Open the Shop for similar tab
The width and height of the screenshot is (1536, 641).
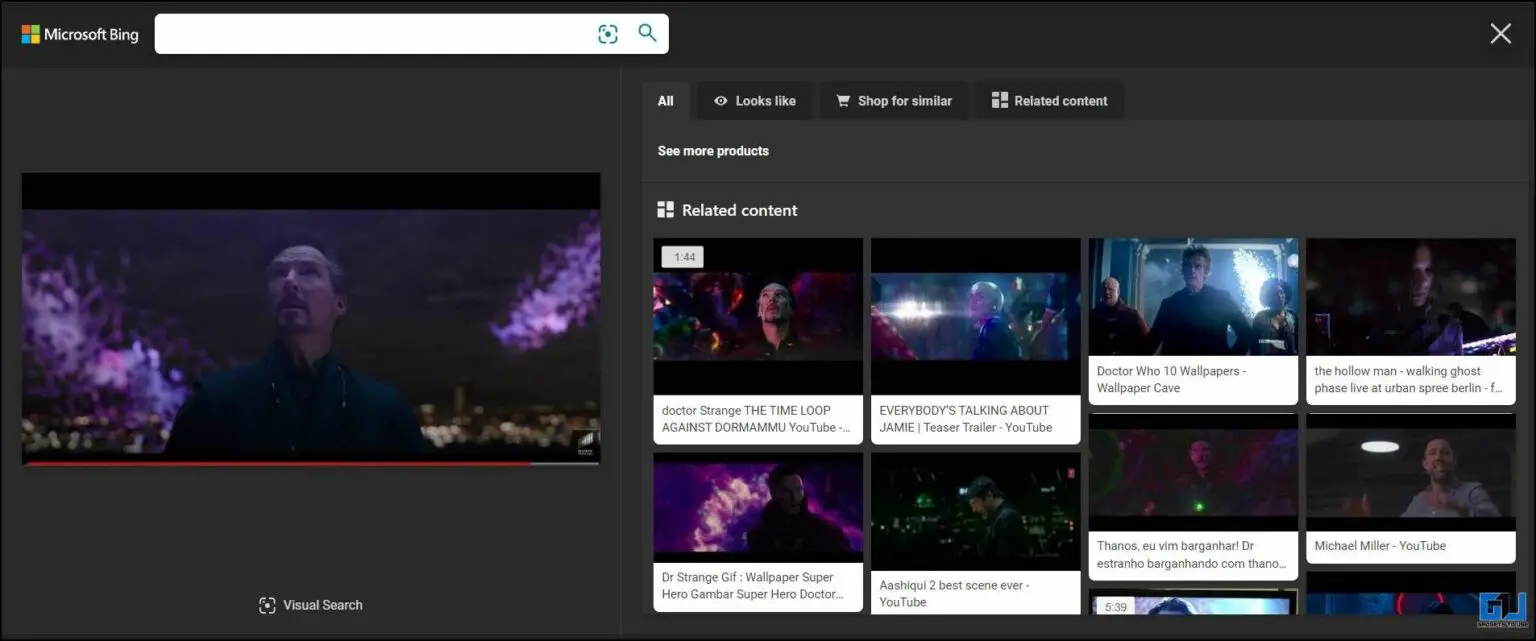click(x=894, y=100)
